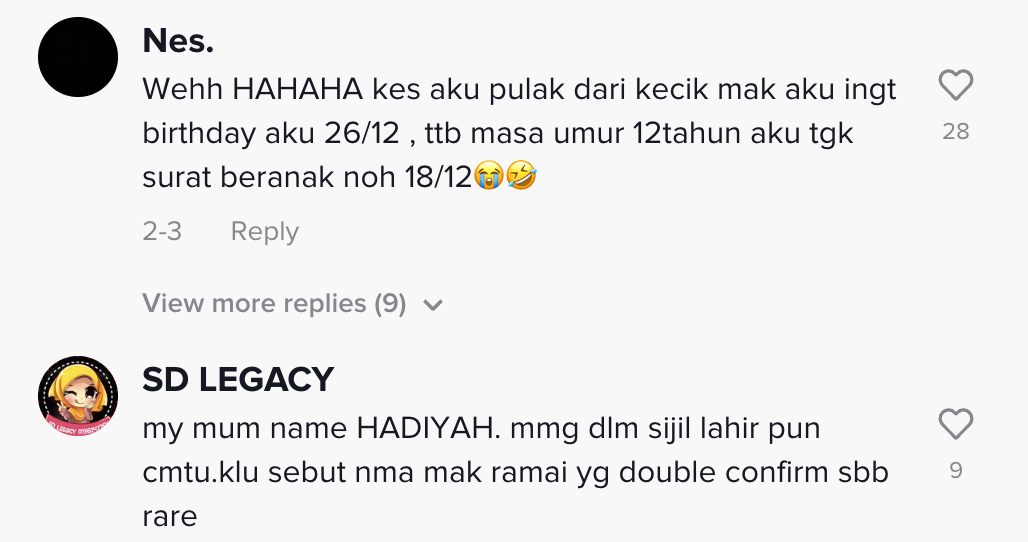Click the rolling laughing emoji
Screen dimensions: 1028x542
(x=521, y=176)
